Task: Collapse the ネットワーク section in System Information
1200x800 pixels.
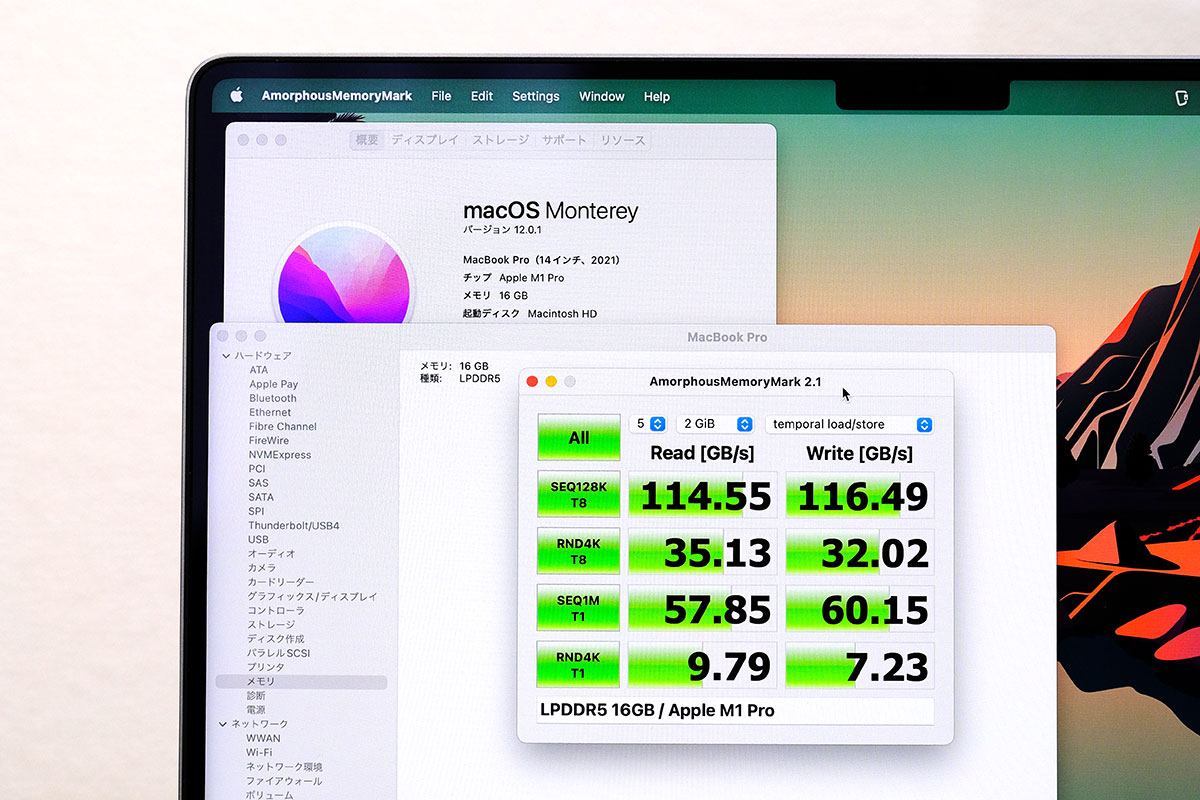Action: 223,724
